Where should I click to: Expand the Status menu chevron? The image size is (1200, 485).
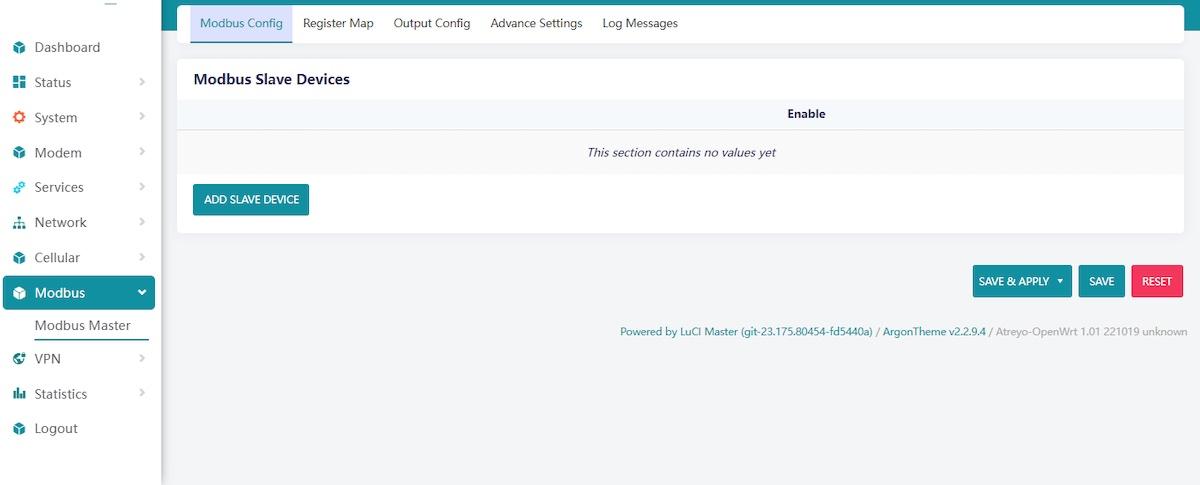142,82
